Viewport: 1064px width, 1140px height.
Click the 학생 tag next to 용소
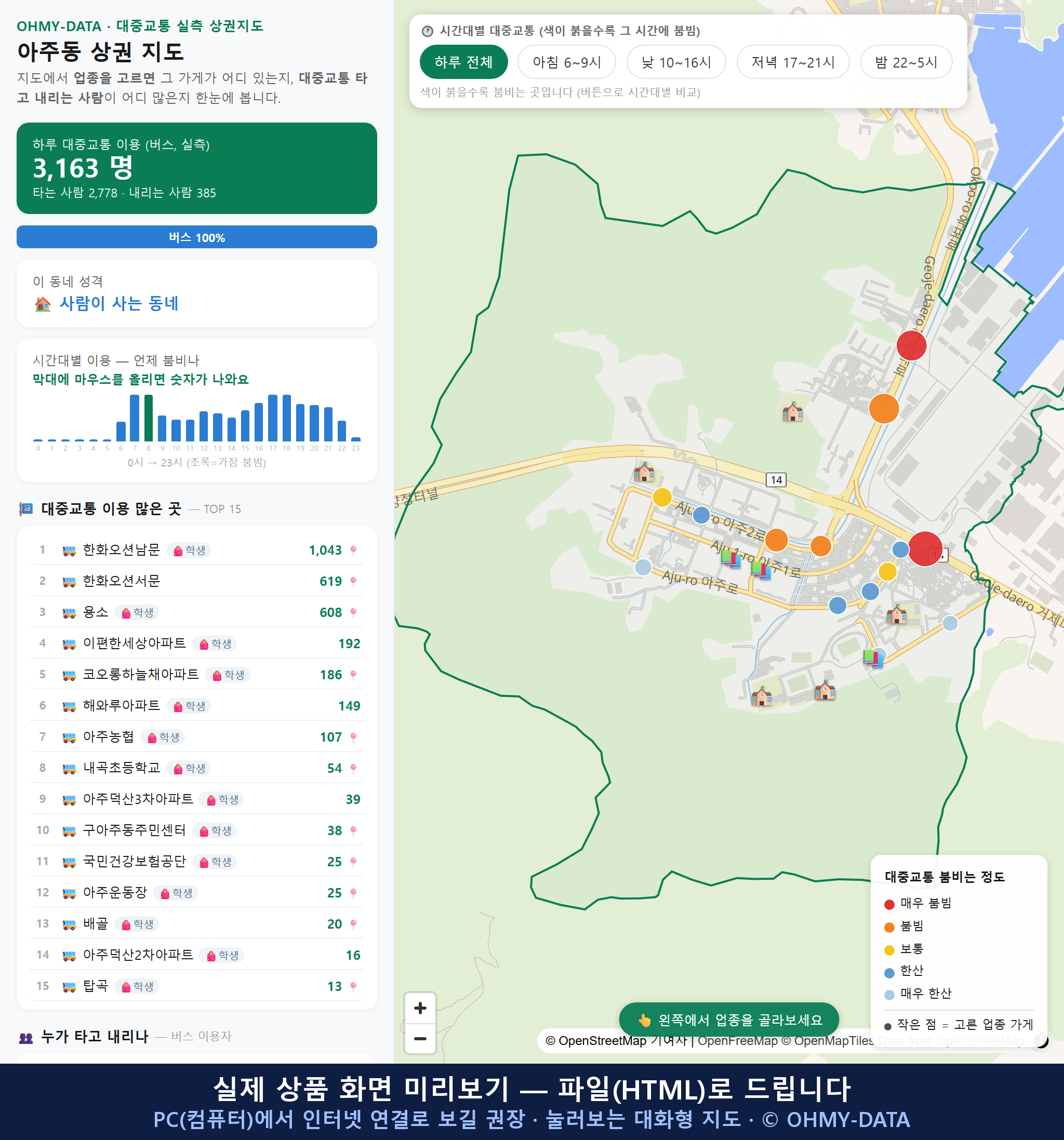137,612
